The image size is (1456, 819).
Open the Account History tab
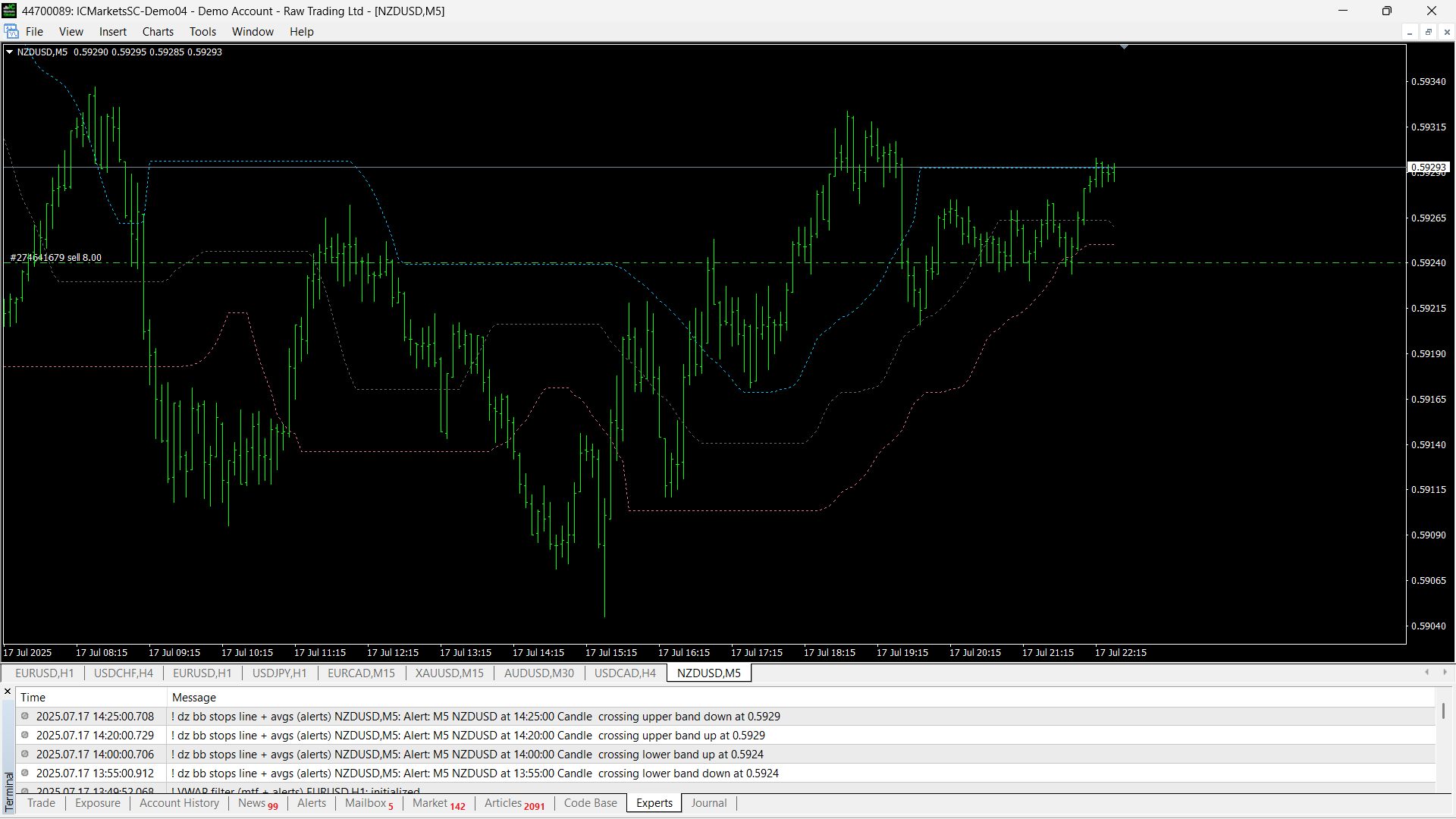179,803
